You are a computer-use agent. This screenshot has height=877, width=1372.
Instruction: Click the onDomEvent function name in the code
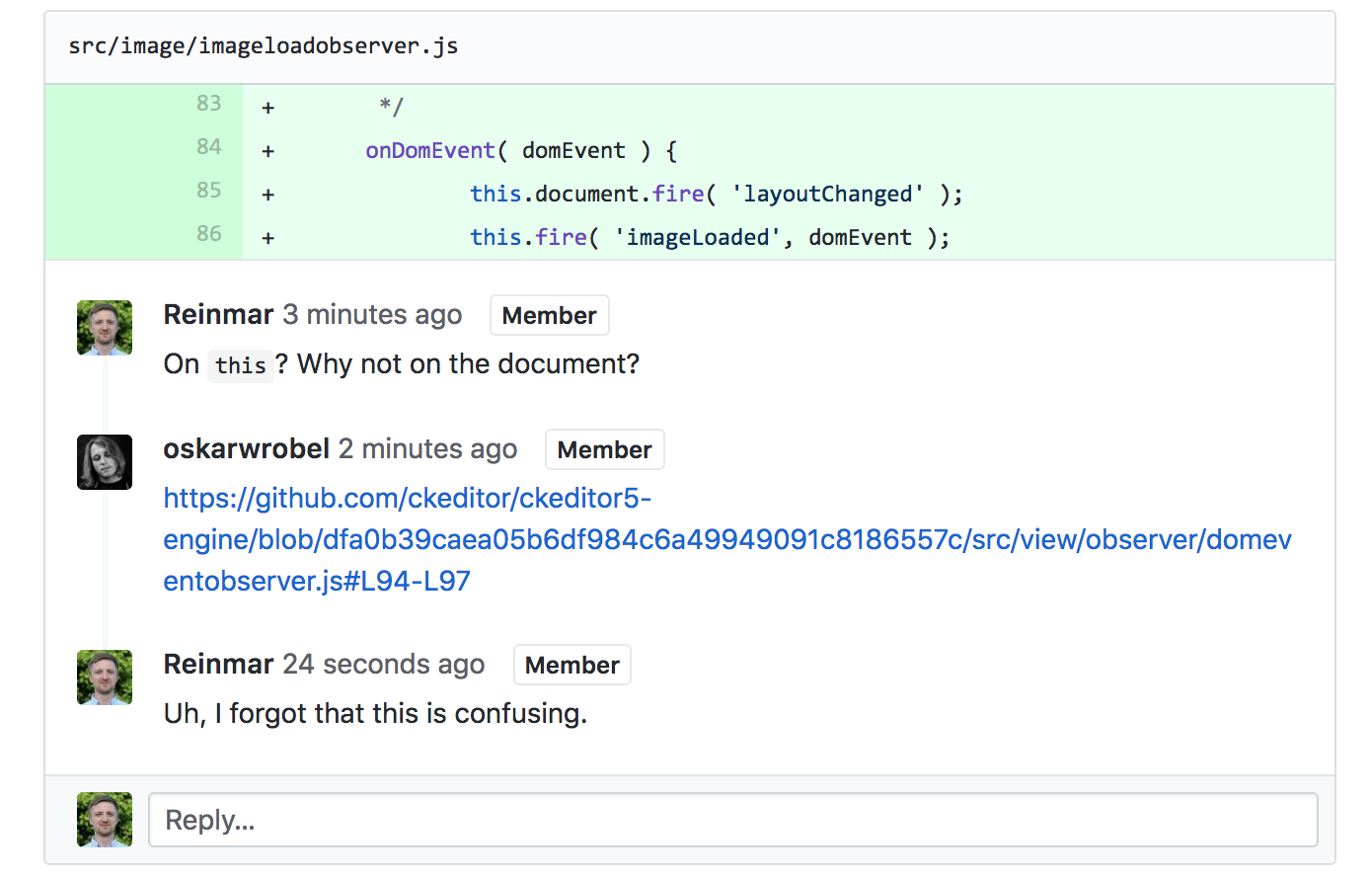(429, 150)
